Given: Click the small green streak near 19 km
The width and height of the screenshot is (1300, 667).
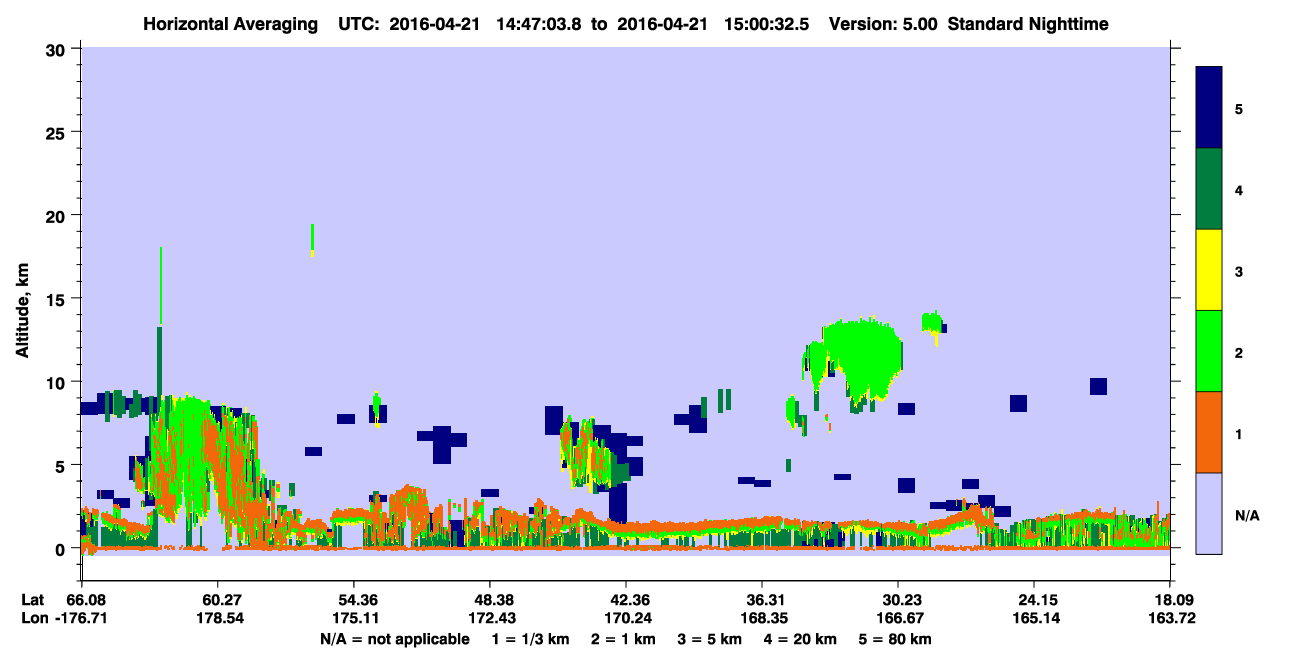Looking at the screenshot, I should point(313,240).
